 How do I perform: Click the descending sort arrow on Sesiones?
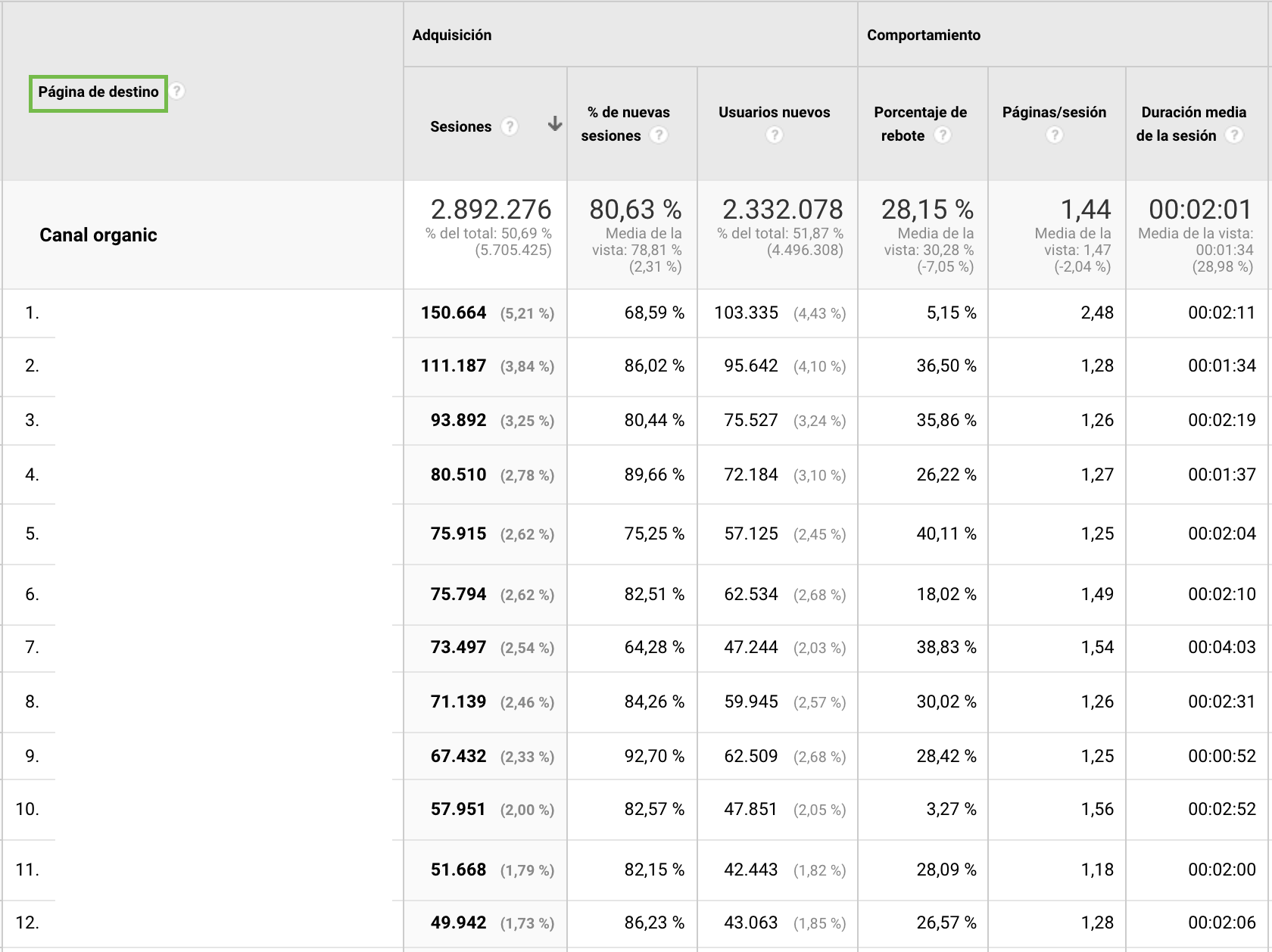(554, 123)
